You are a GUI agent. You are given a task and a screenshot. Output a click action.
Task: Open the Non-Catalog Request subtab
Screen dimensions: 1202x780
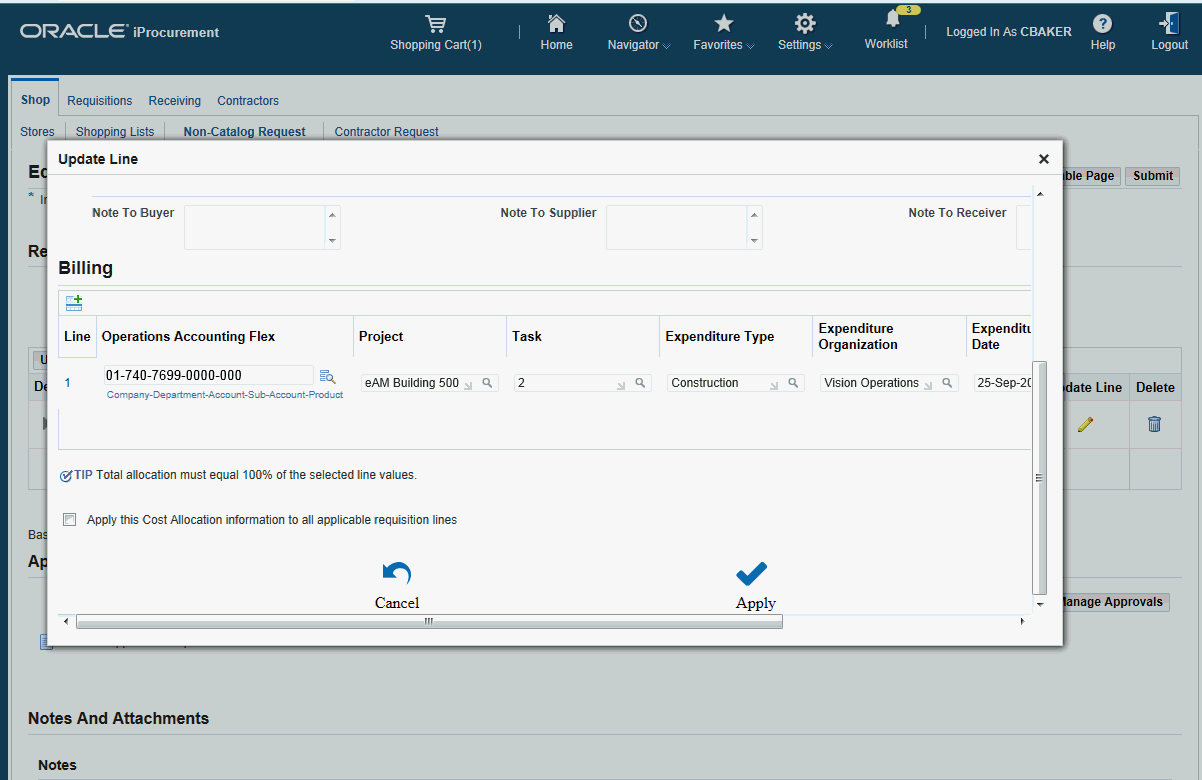pyautogui.click(x=245, y=132)
